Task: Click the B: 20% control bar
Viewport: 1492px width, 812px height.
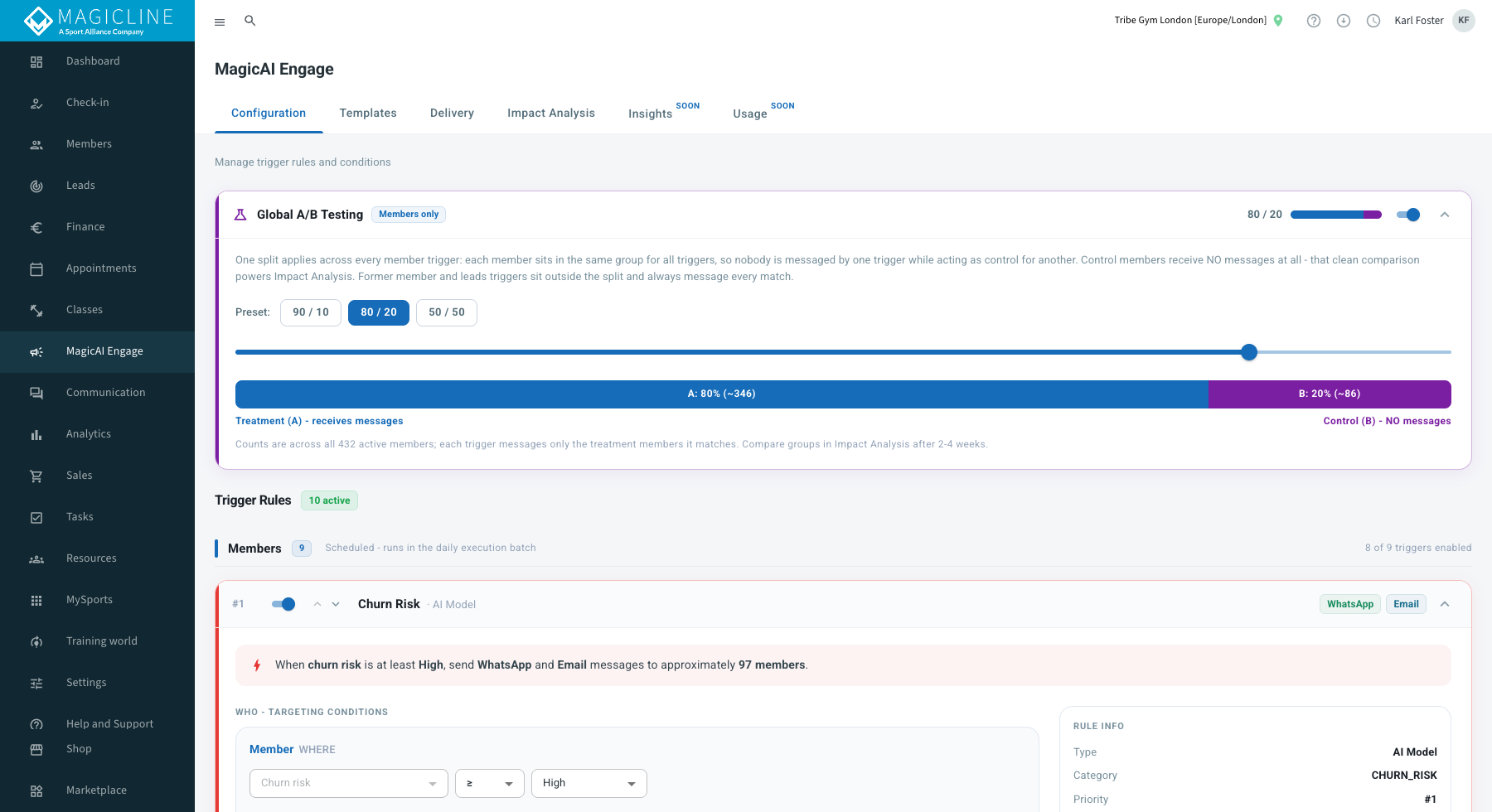Action: point(1330,394)
